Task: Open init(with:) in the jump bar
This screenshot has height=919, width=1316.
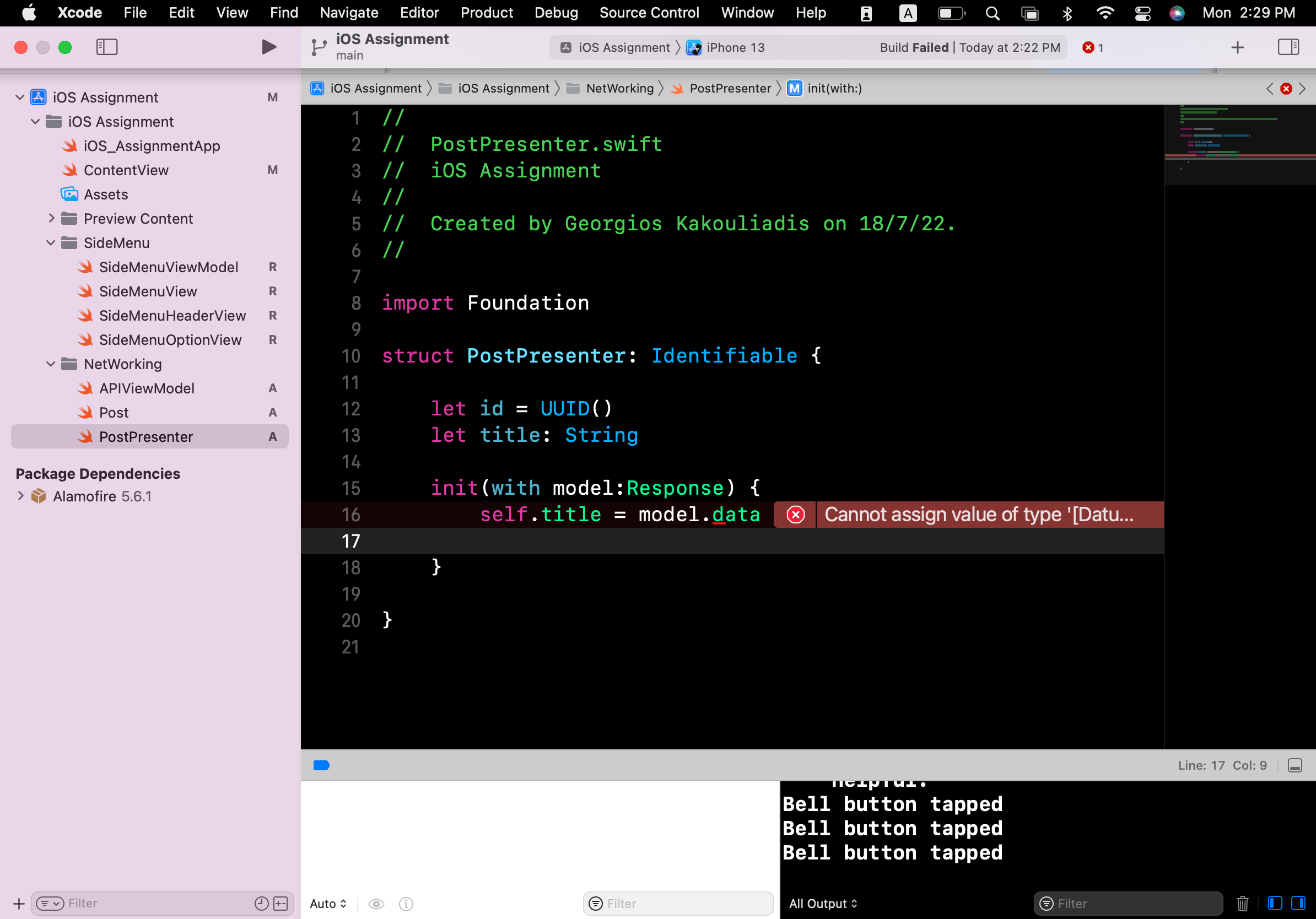Action: pos(824,88)
